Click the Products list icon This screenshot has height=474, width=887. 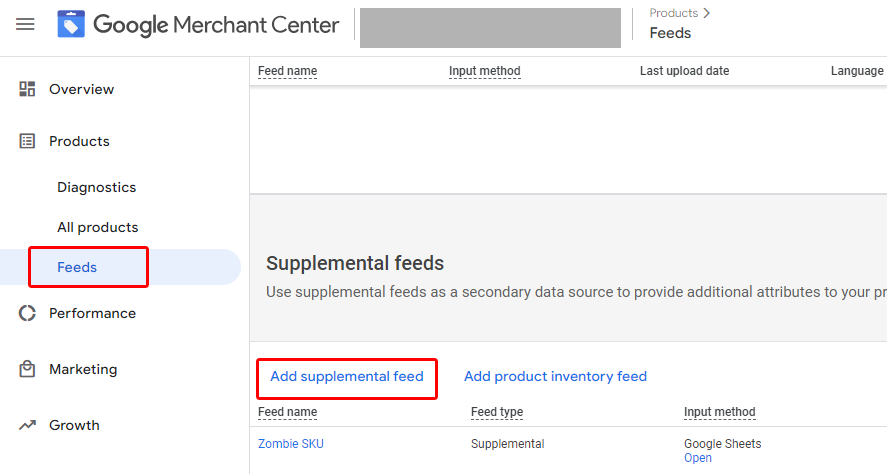pos(28,141)
